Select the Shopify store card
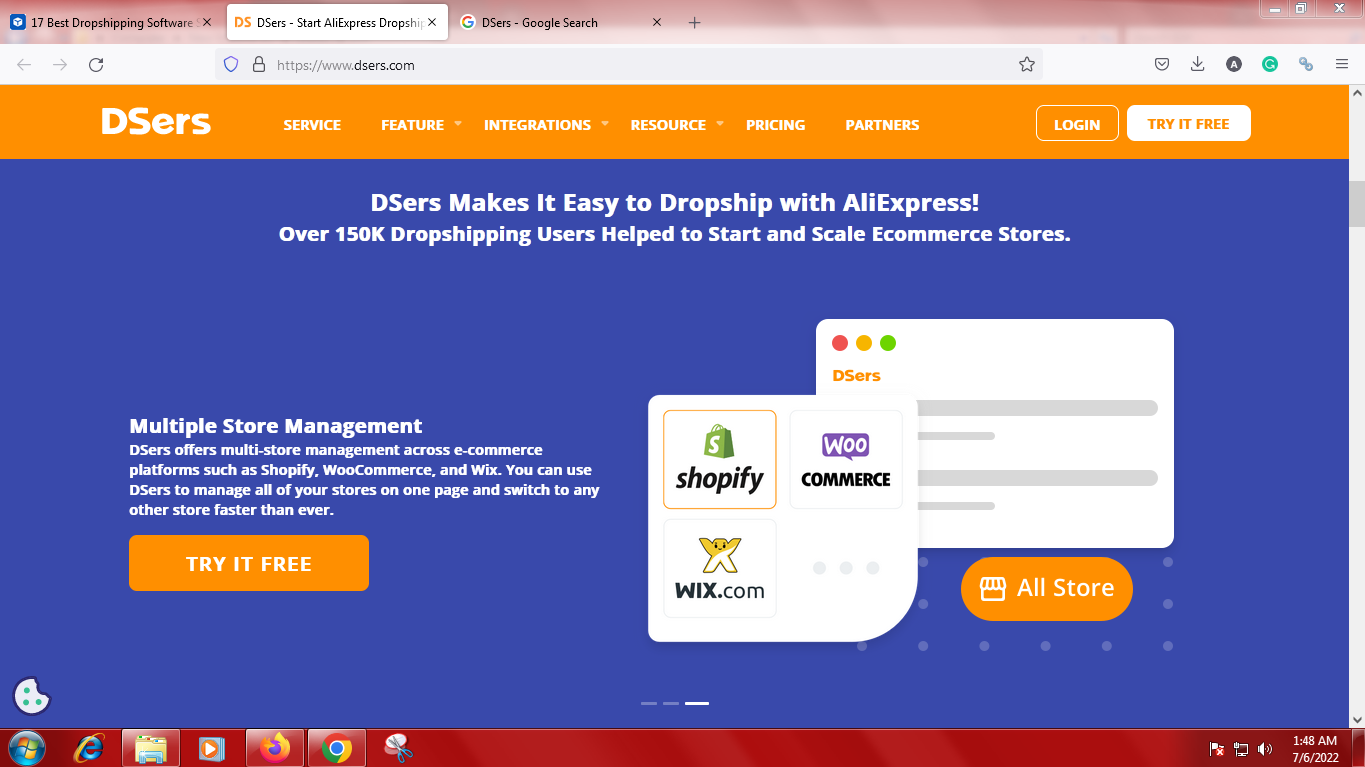1365x767 pixels. (x=720, y=459)
